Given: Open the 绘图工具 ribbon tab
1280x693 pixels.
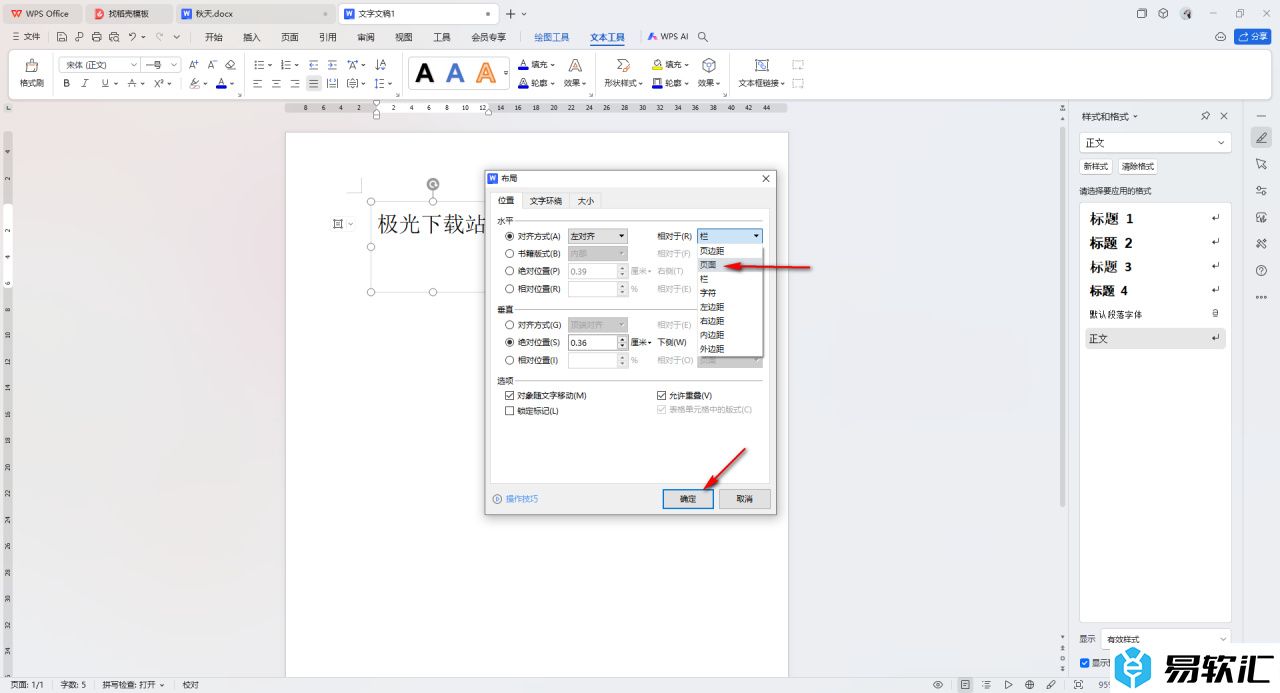Looking at the screenshot, I should 551,37.
